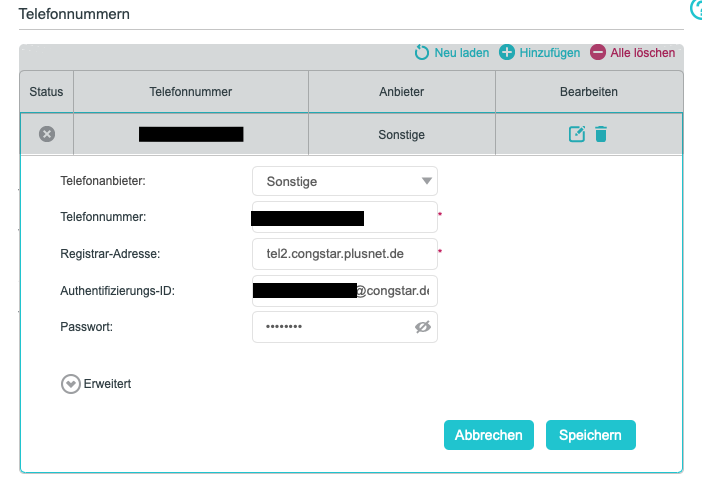Expand the Erweitert section
Screen dimensions: 702x489
[x=71, y=383]
